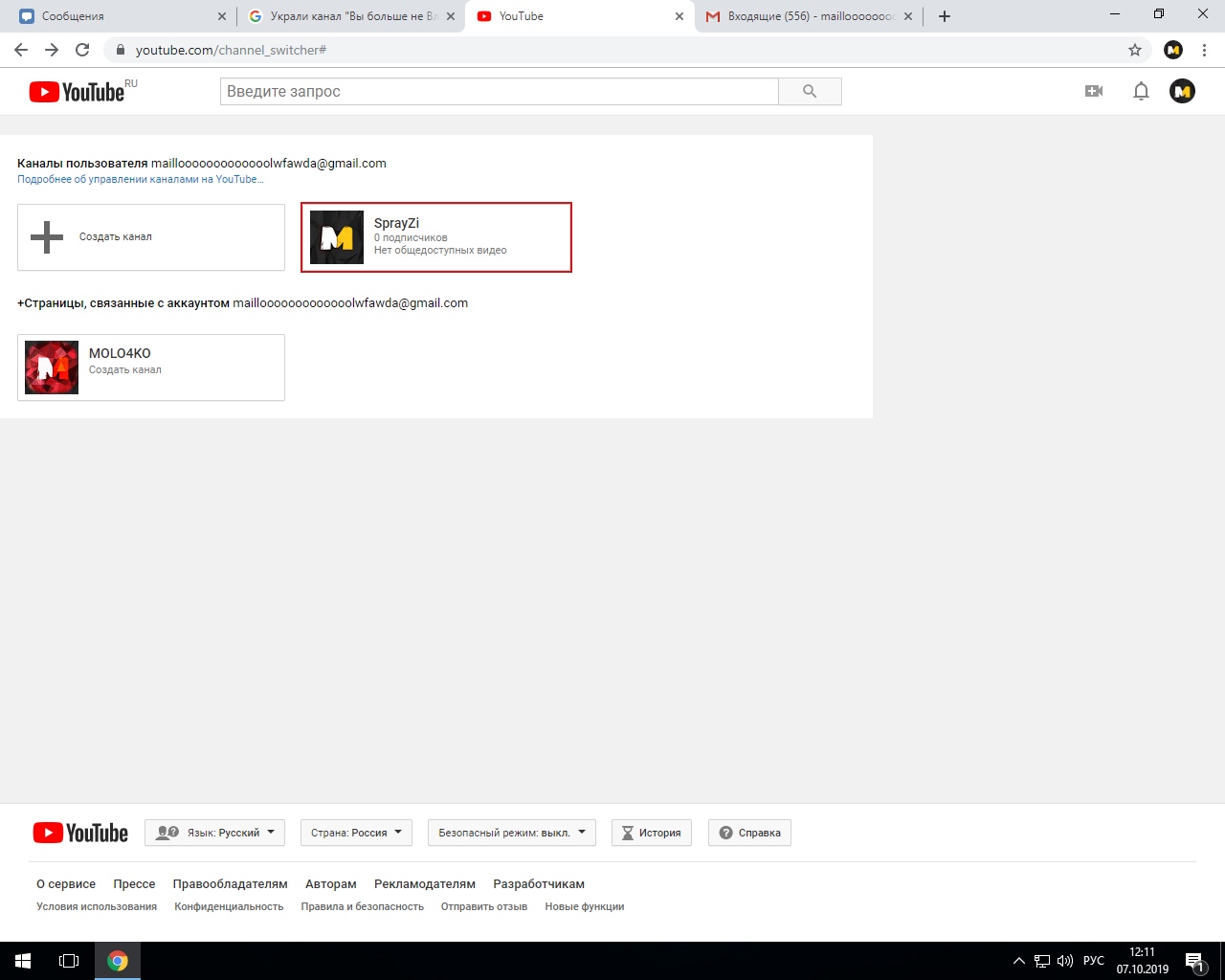The image size is (1225, 980).
Task: Select the SprayZi channel avatar
Action: 337,237
